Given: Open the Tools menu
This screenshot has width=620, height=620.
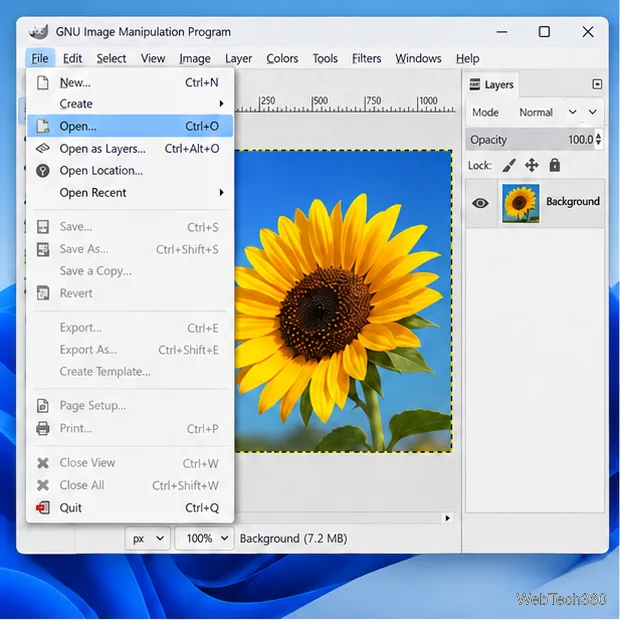Looking at the screenshot, I should pos(325,59).
